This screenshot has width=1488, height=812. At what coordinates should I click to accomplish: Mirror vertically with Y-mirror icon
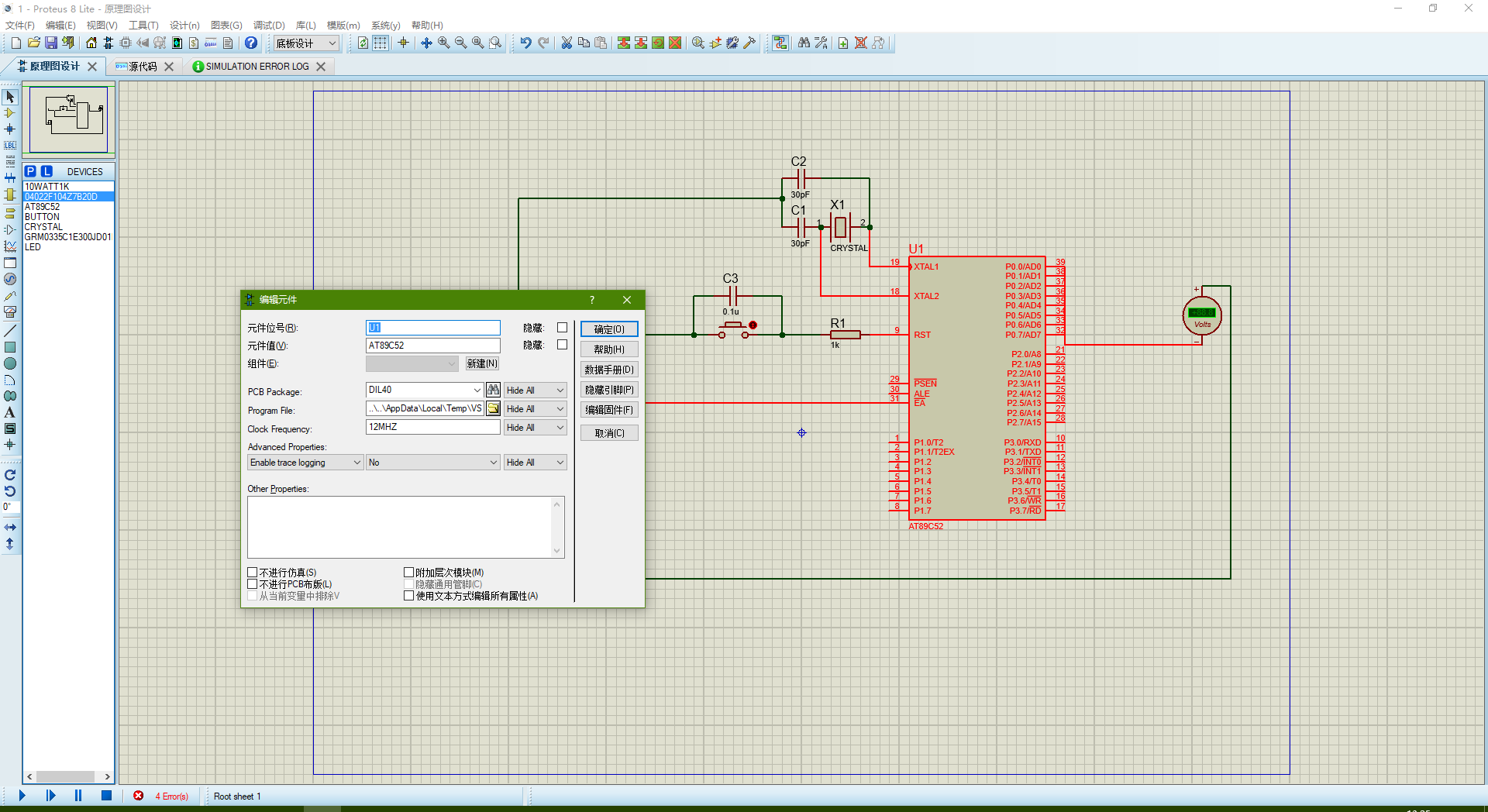point(10,544)
